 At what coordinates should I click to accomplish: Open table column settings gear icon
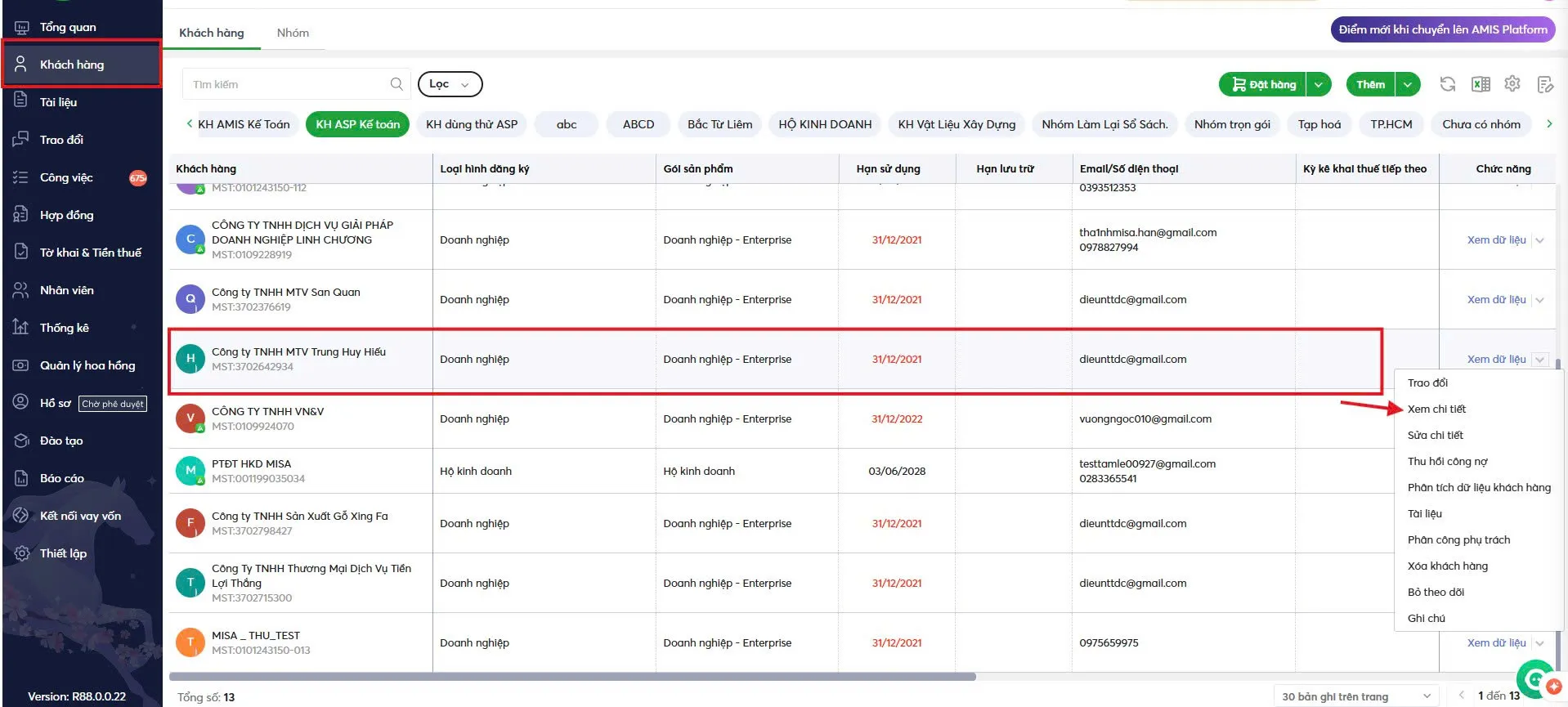pyautogui.click(x=1512, y=84)
